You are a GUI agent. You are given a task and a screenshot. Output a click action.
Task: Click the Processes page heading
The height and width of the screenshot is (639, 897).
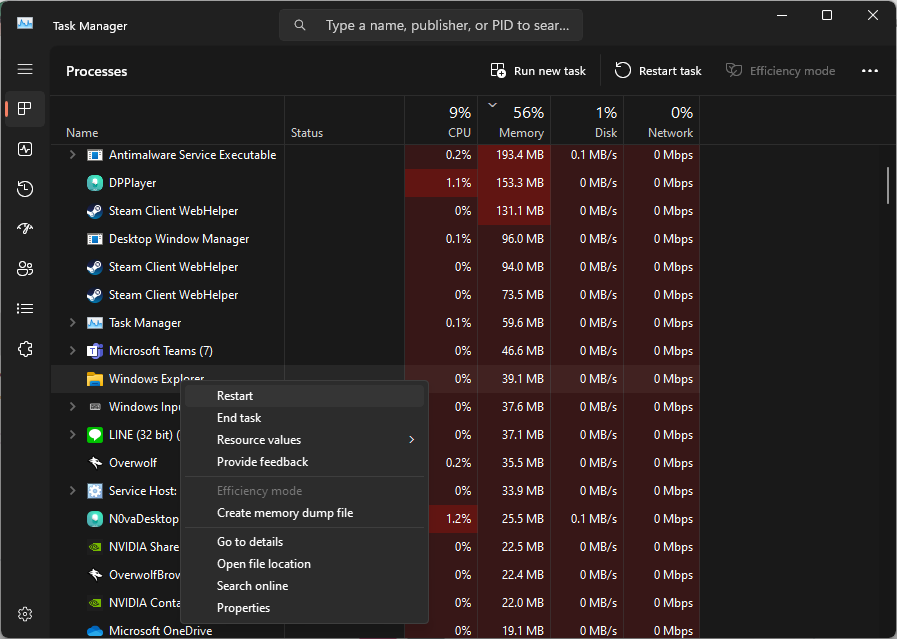pyautogui.click(x=97, y=72)
